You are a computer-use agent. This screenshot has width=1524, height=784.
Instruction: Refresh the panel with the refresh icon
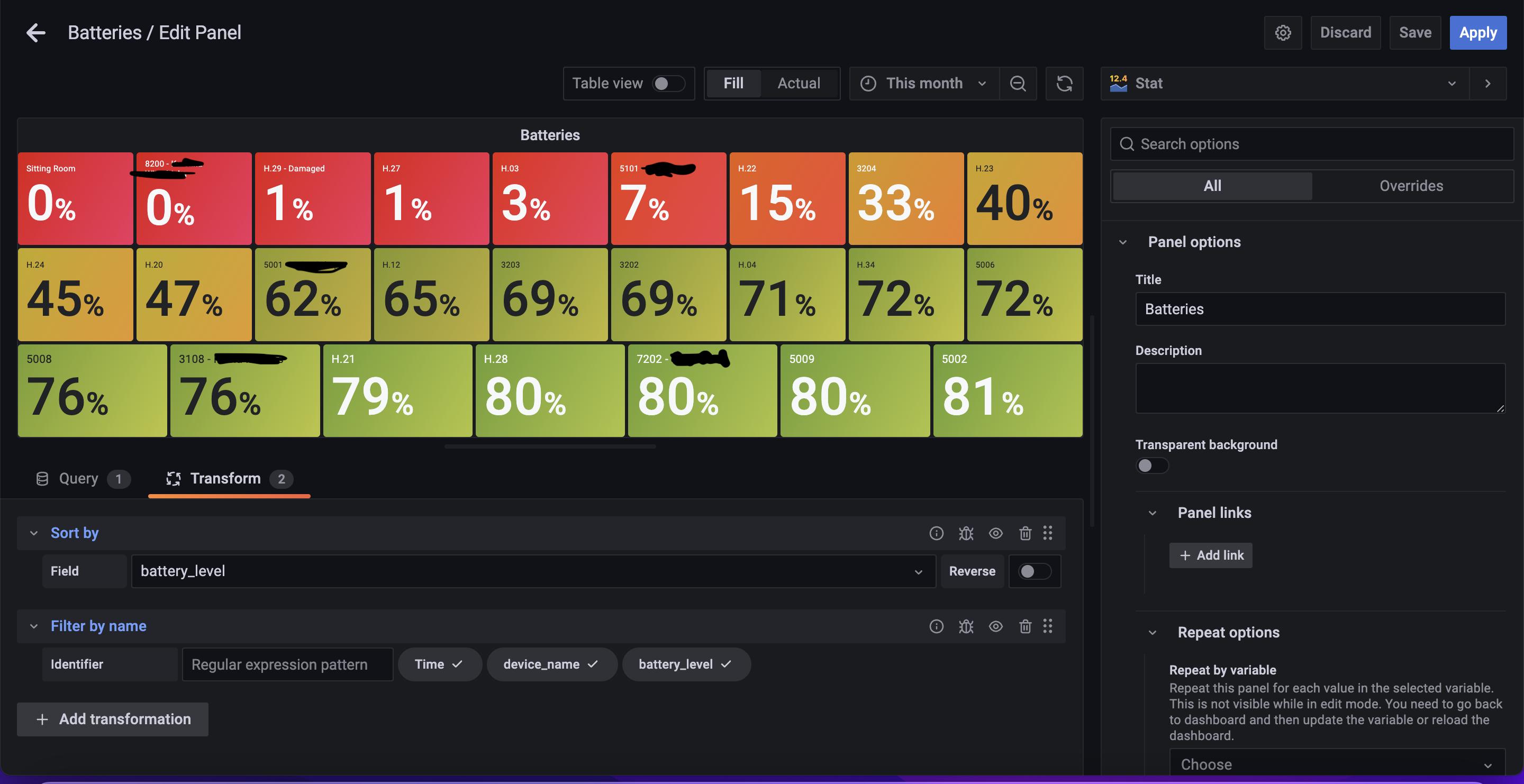(1064, 84)
